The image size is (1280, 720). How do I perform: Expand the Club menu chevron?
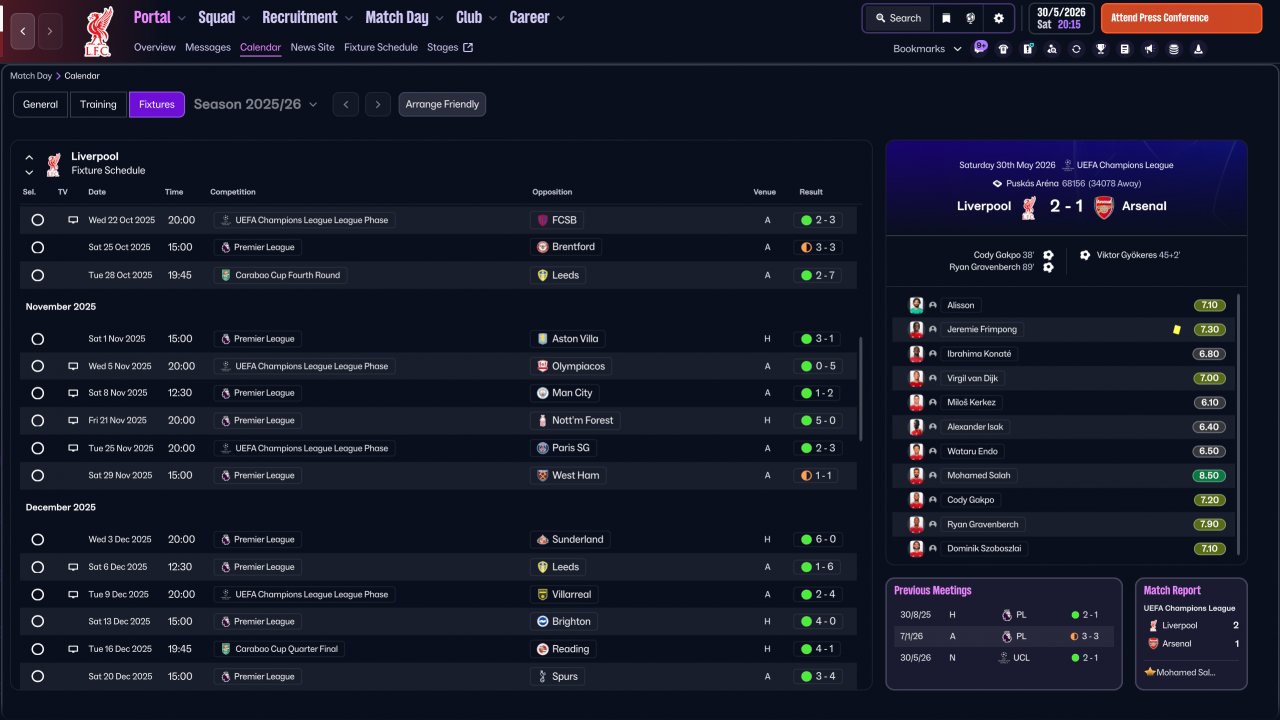pyautogui.click(x=492, y=18)
